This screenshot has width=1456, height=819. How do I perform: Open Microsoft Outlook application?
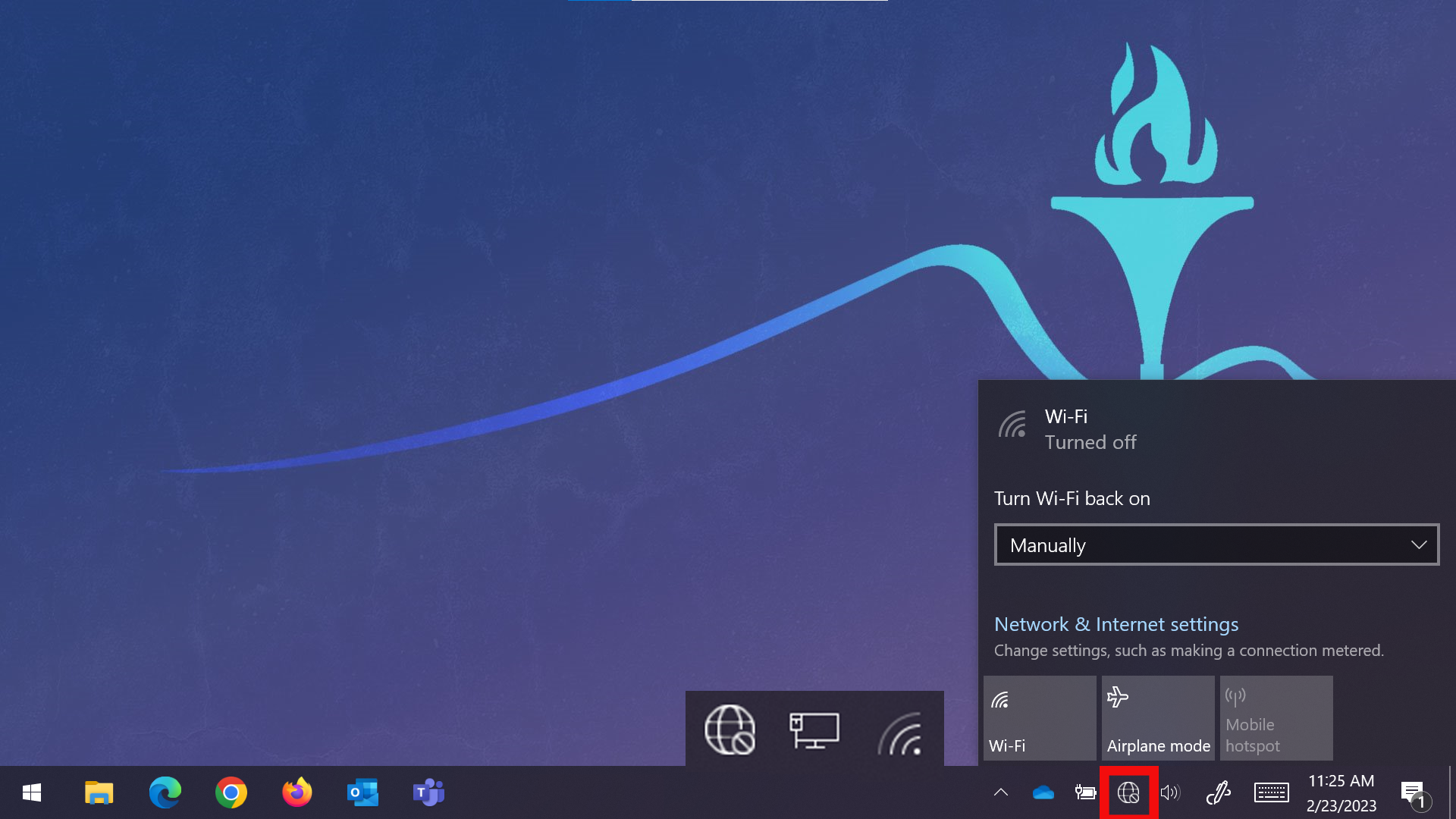click(362, 793)
